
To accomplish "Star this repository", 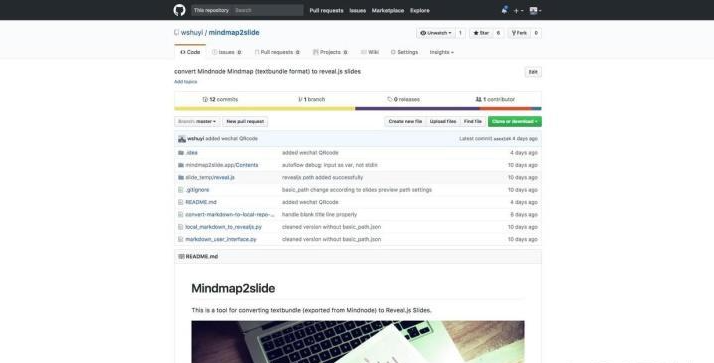I will pyautogui.click(x=481, y=33).
